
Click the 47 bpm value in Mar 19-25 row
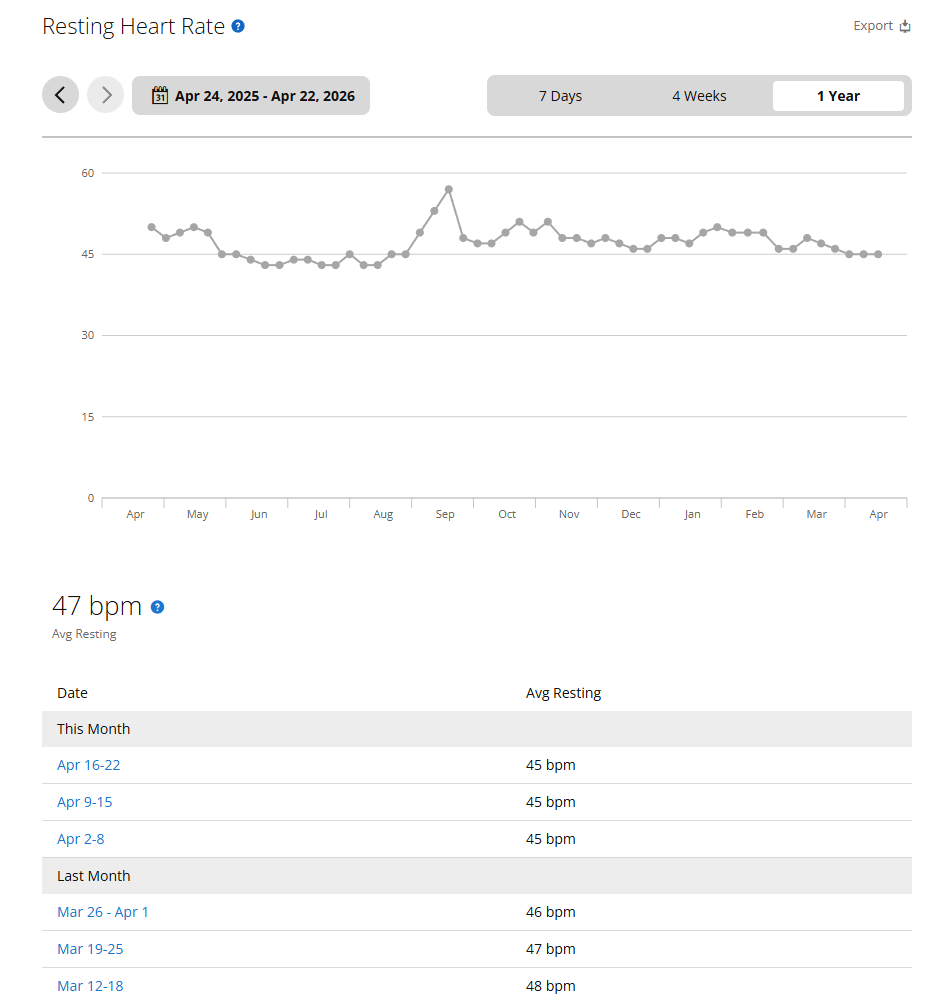551,949
